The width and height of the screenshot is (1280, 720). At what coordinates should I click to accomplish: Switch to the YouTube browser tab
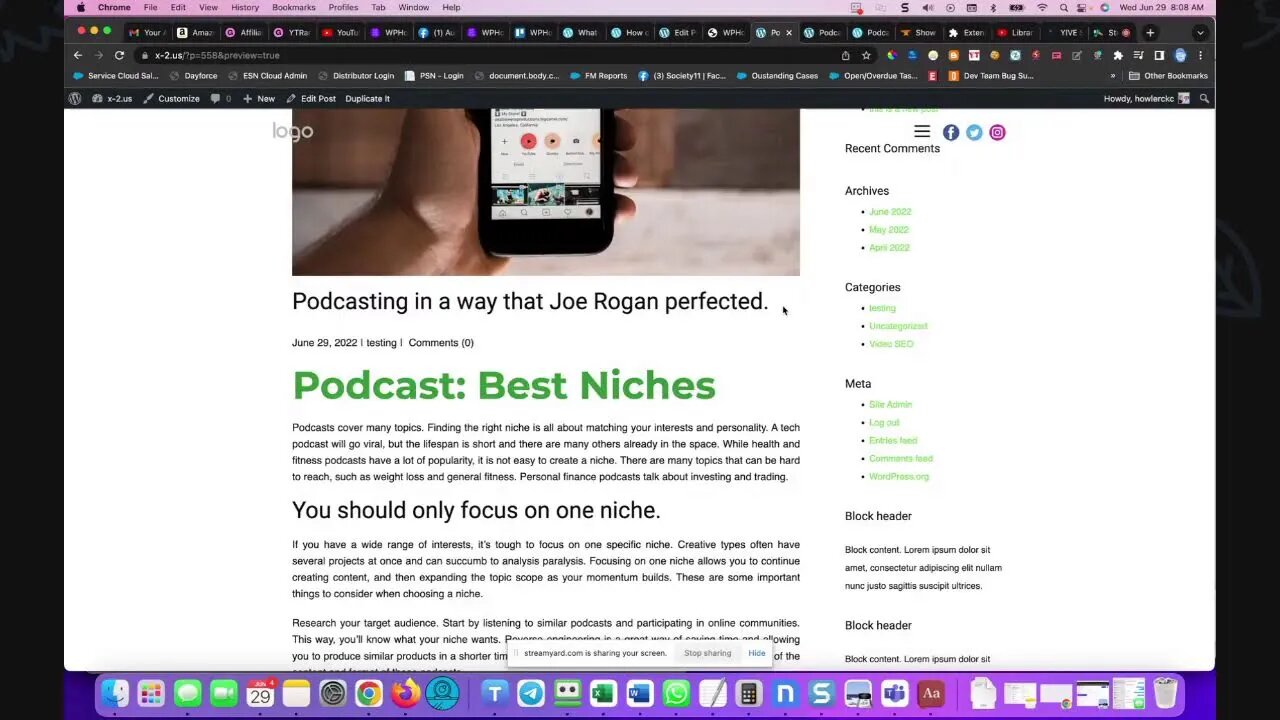341,32
